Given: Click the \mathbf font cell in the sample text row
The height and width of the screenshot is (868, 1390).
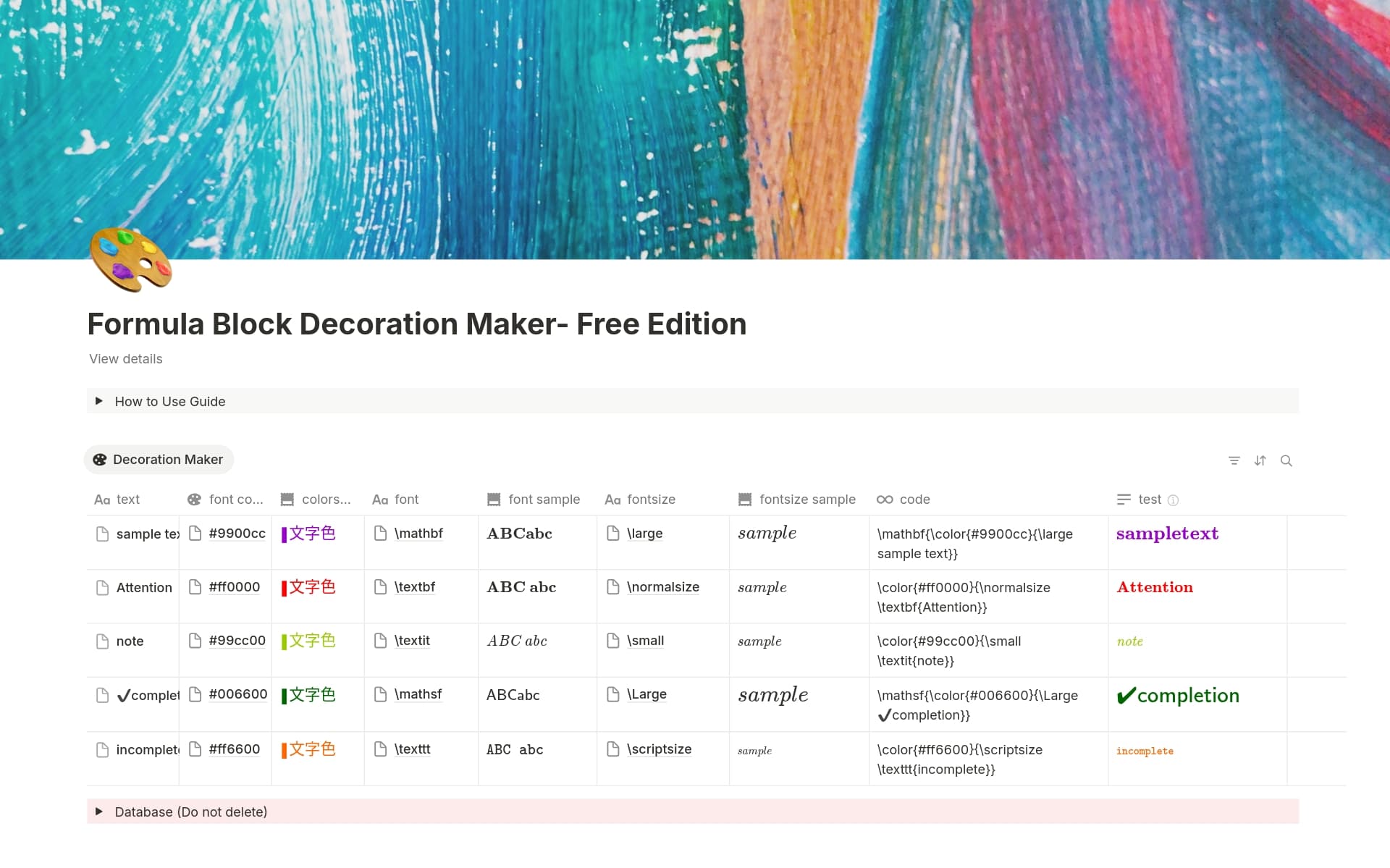Looking at the screenshot, I should click(418, 534).
